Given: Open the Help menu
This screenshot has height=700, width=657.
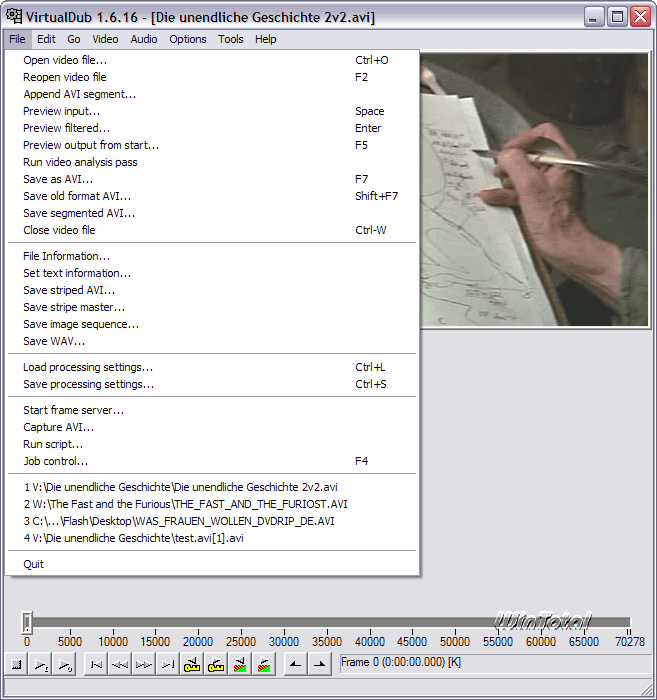Looking at the screenshot, I should 266,39.
